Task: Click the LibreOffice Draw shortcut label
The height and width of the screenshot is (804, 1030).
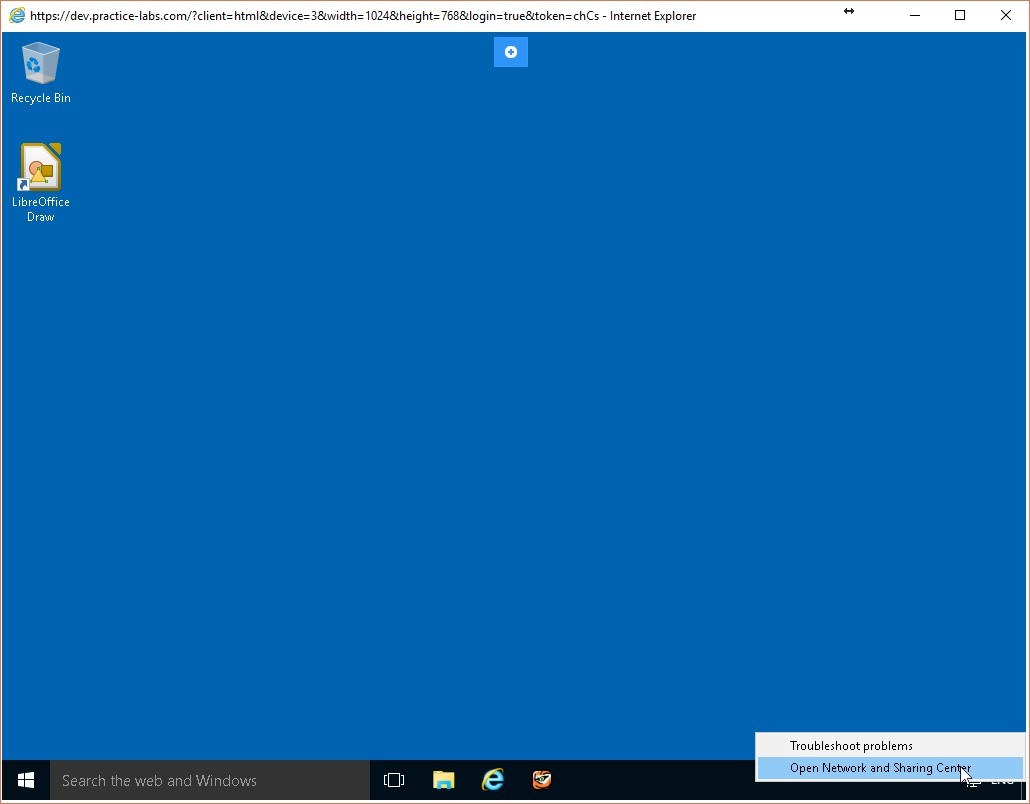Action: click(x=40, y=210)
